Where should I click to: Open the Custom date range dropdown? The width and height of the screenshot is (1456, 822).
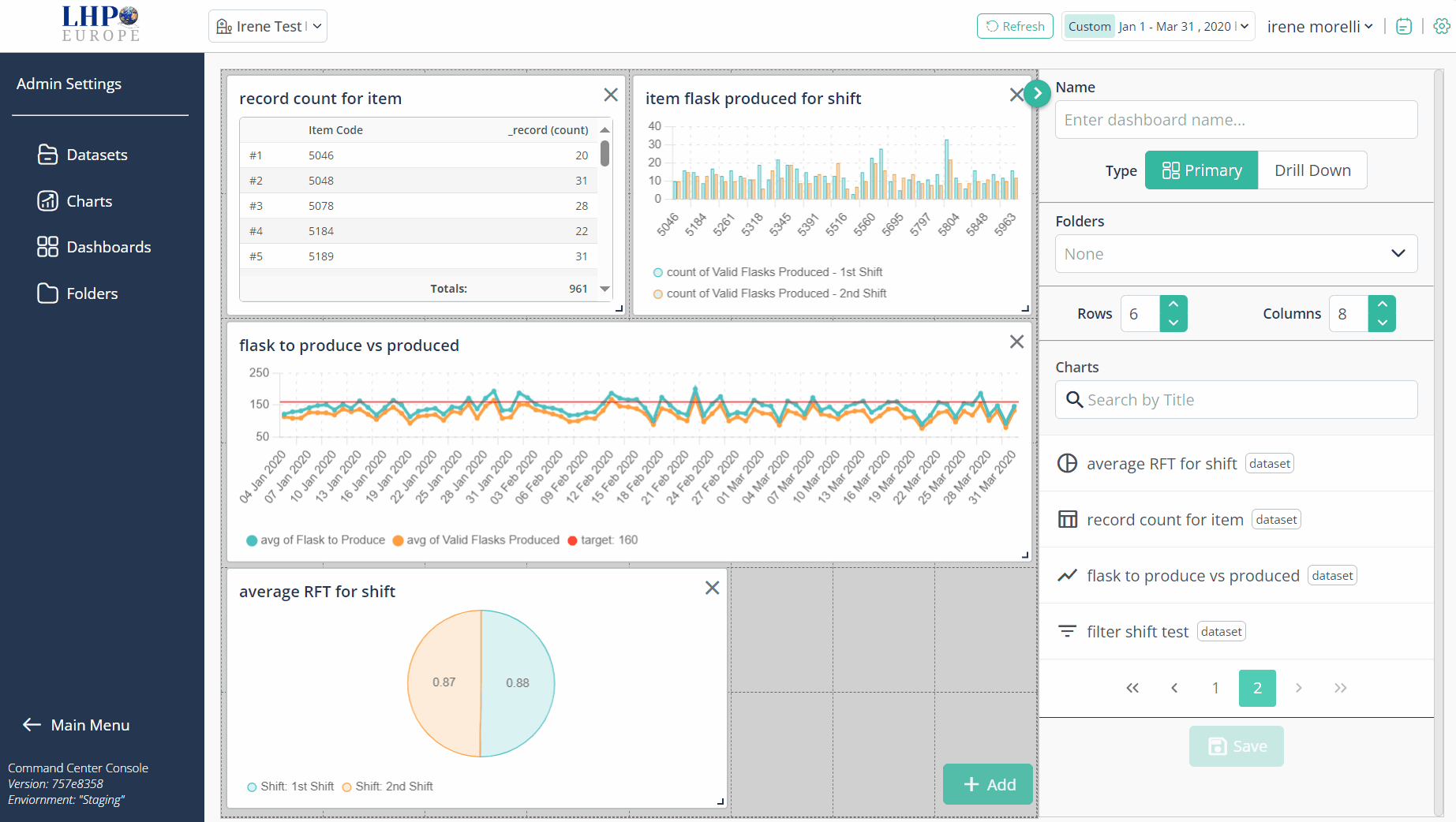(x=1158, y=26)
